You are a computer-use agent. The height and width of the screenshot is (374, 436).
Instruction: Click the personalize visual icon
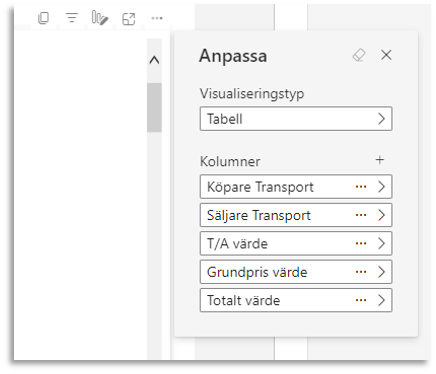[100, 18]
